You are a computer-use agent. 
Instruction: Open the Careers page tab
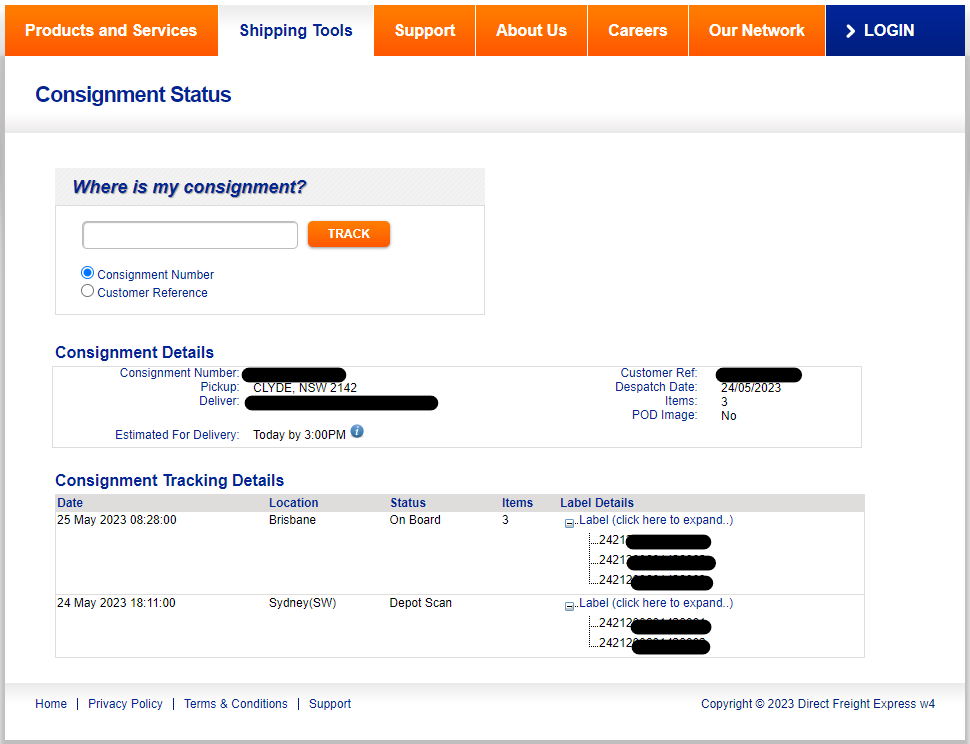[x=637, y=31]
